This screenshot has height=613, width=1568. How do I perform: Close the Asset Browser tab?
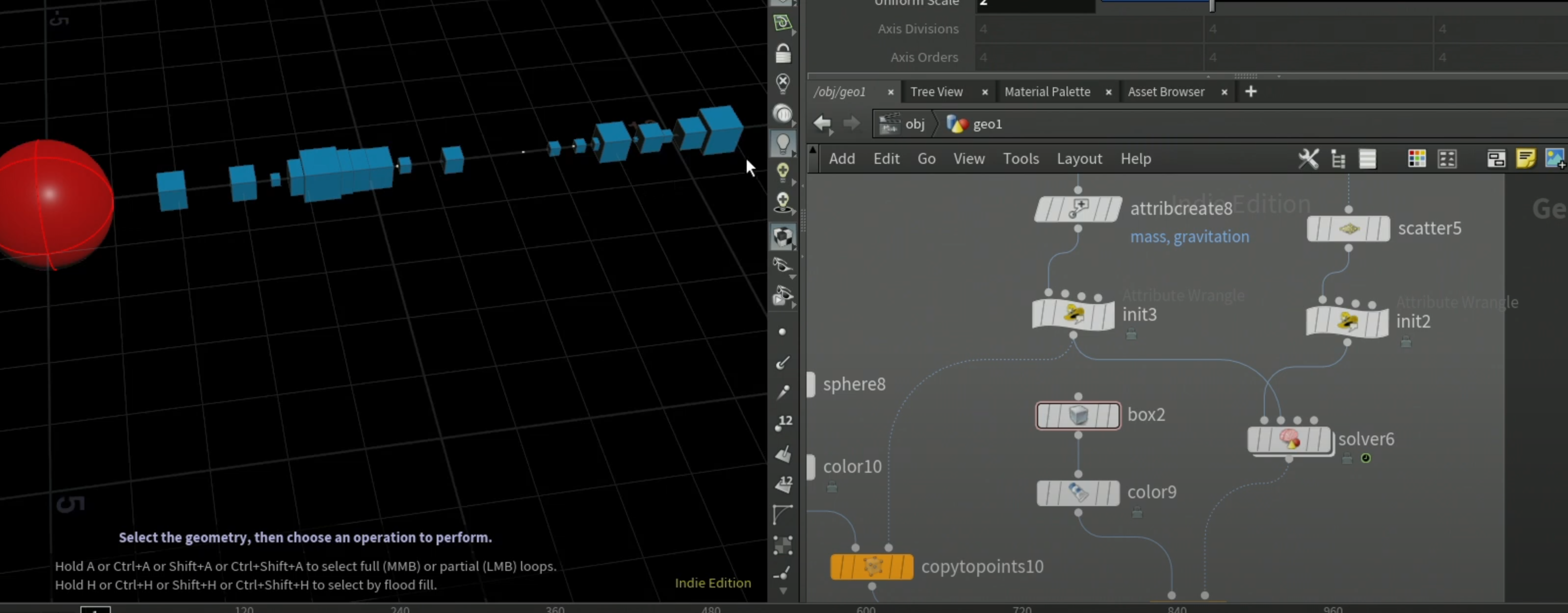pos(1224,92)
